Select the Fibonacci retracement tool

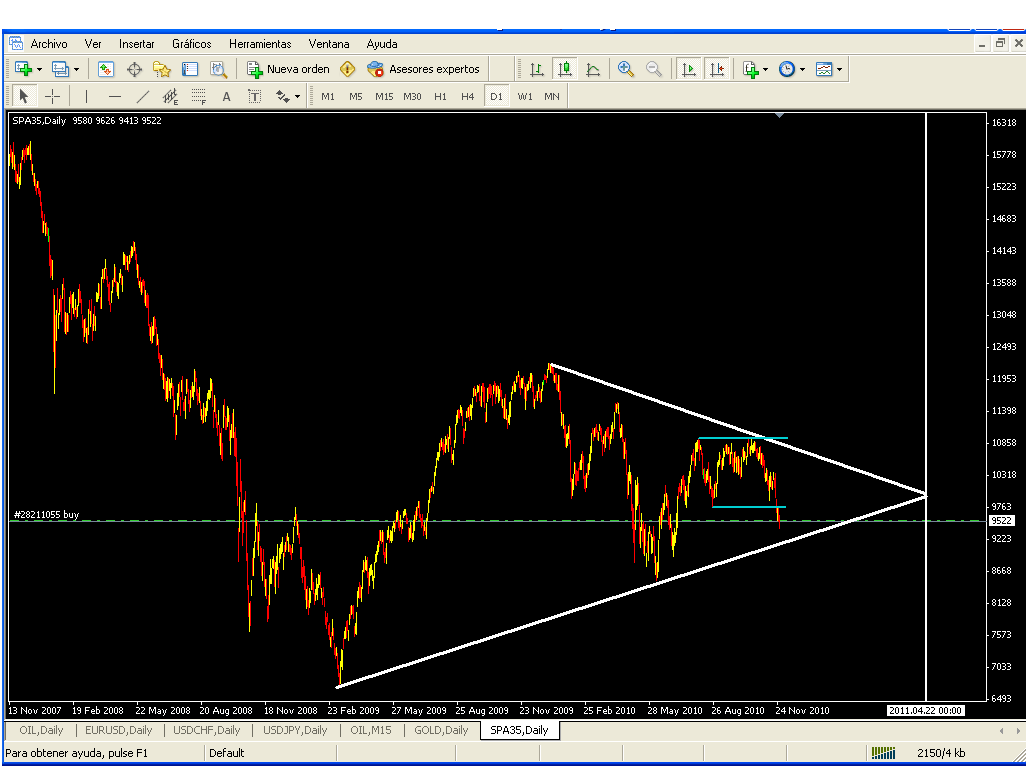click(199, 97)
